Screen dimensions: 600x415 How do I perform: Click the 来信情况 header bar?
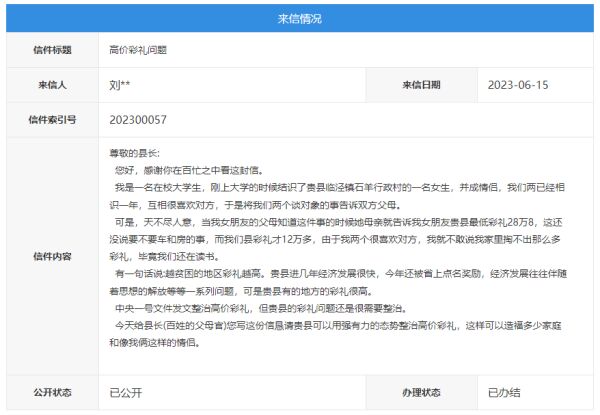point(299,18)
